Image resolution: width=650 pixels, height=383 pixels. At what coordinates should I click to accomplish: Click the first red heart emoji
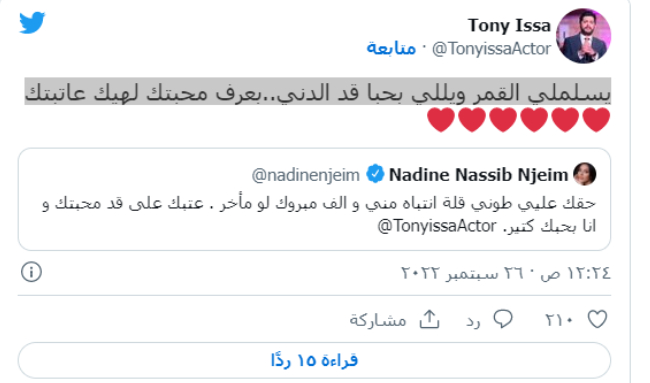click(597, 120)
